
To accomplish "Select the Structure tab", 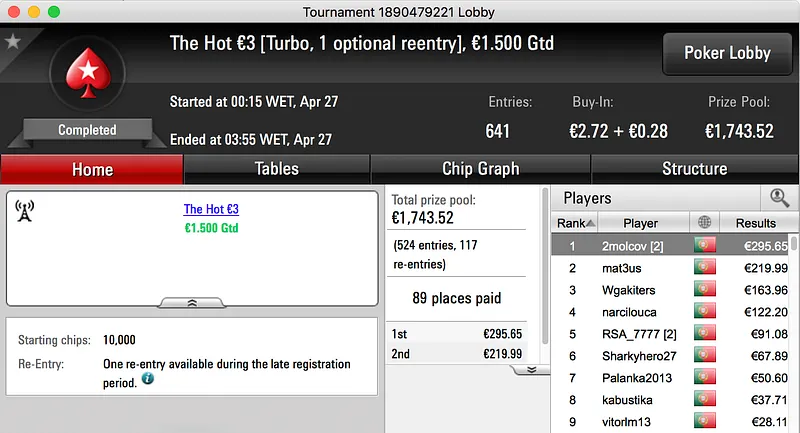I will tap(694, 169).
